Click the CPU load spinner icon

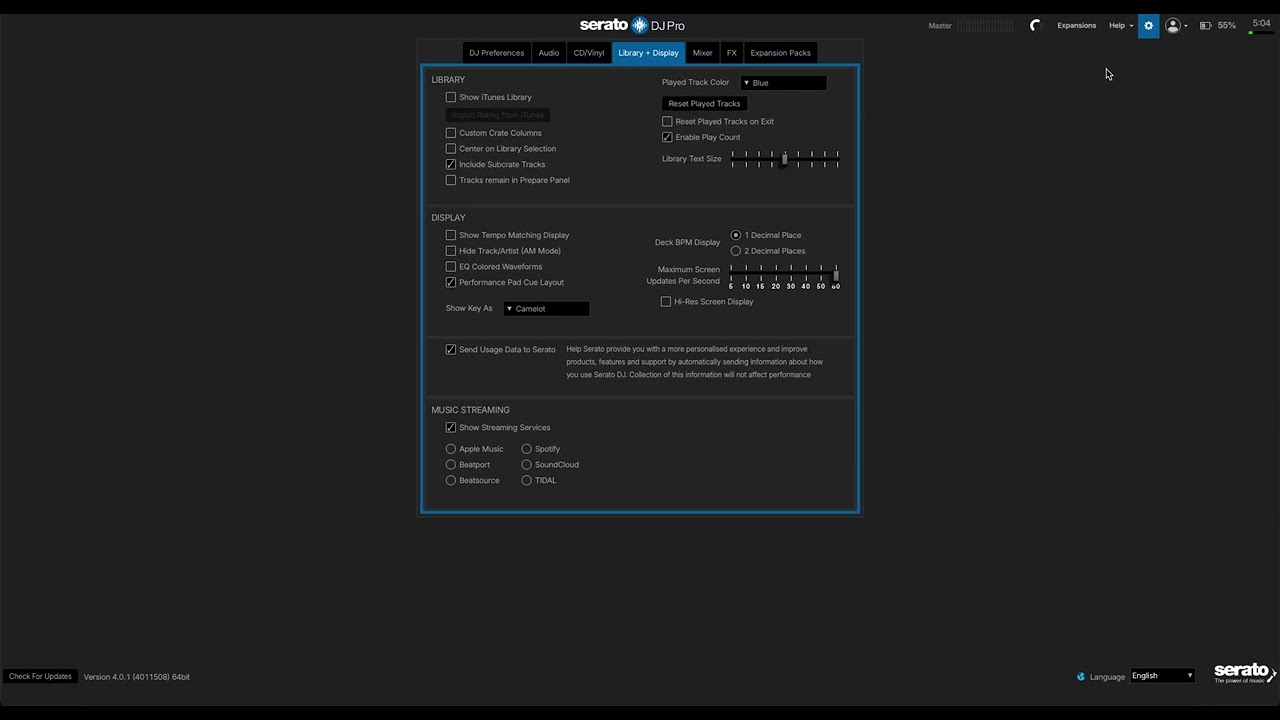[x=1035, y=25]
